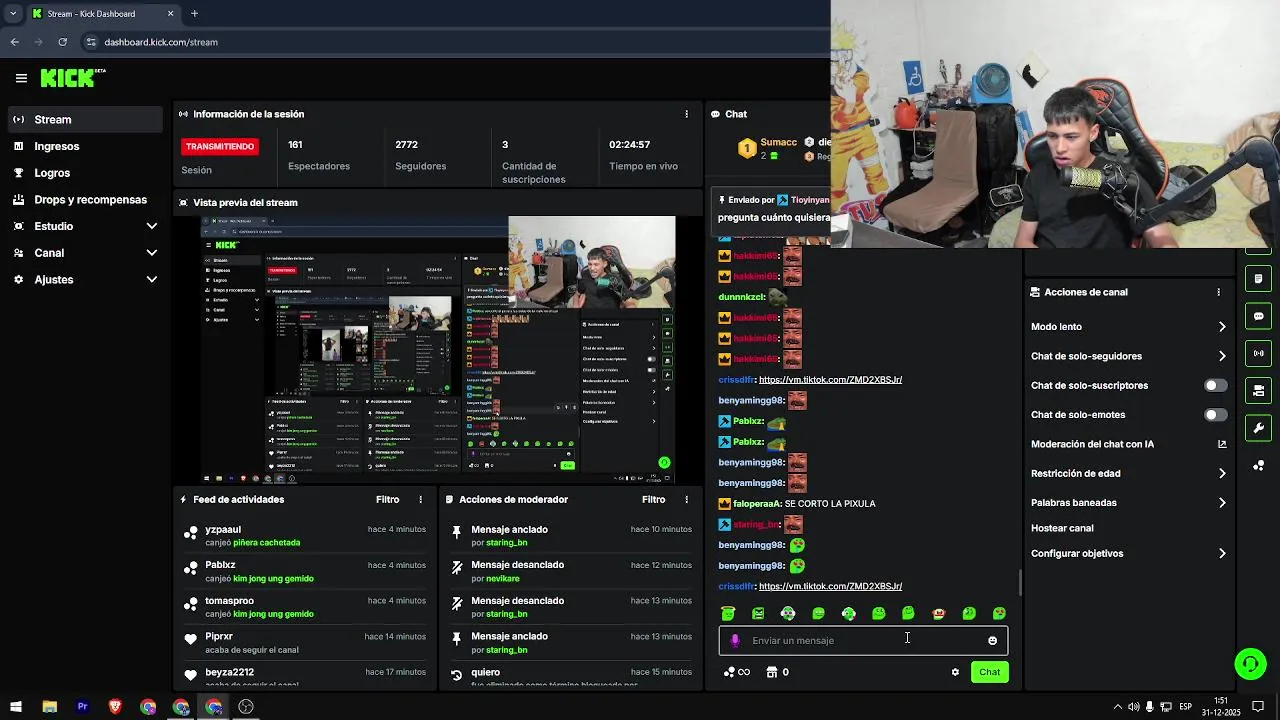The image size is (1280, 720).
Task: Select yzpaaul's redemption activity entry
Action: click(x=305, y=536)
